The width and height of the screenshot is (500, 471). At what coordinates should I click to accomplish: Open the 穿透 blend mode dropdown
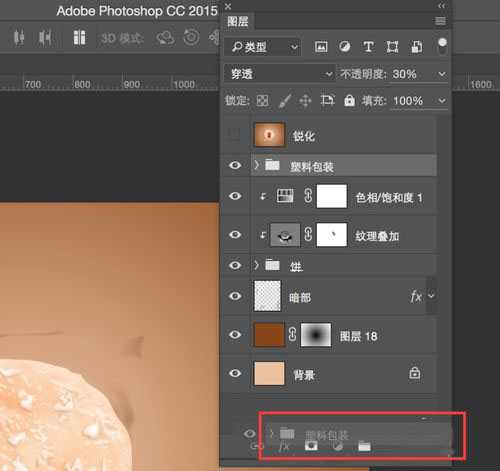[279, 74]
